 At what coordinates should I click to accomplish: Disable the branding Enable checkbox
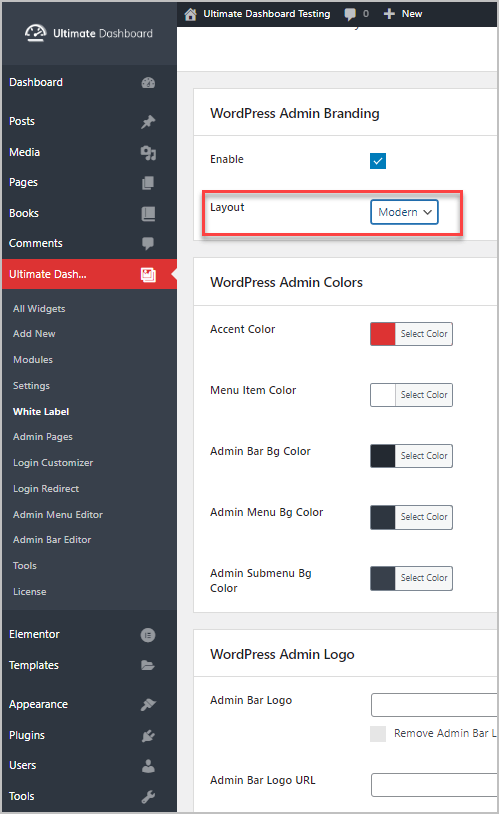(x=378, y=161)
